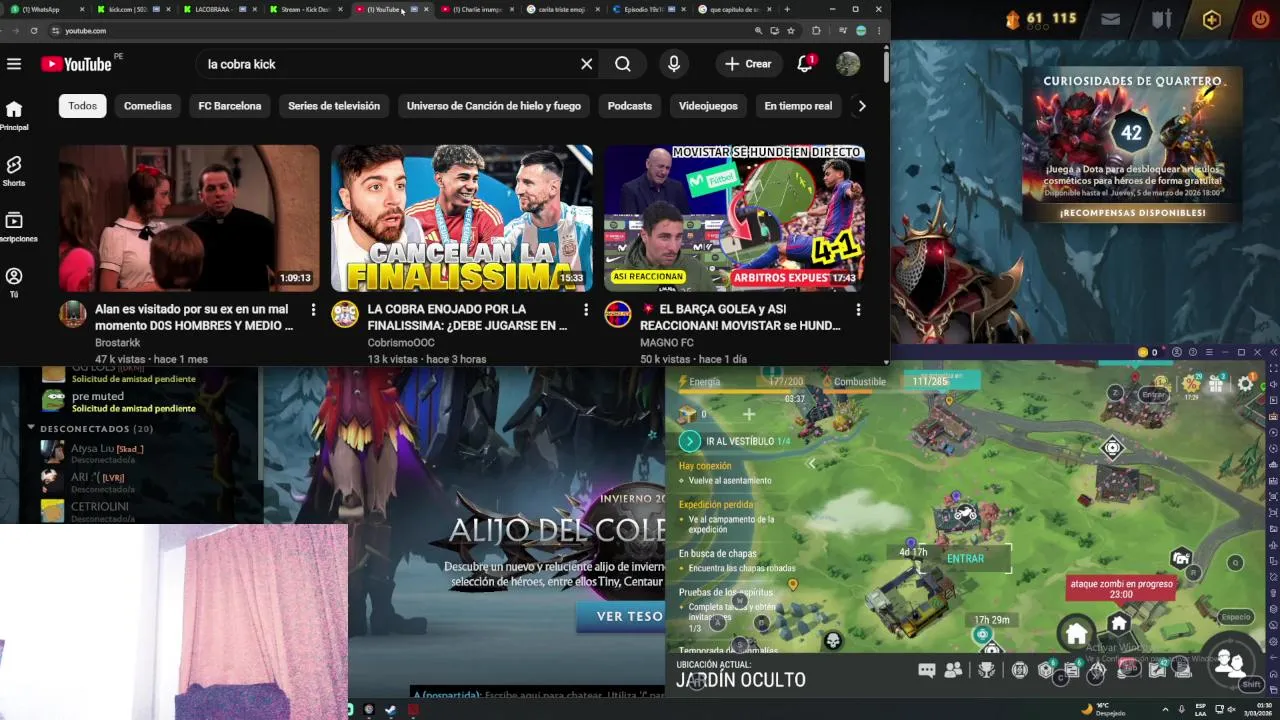Reload the browser page
Viewport: 1280px width, 720px height.
34,31
